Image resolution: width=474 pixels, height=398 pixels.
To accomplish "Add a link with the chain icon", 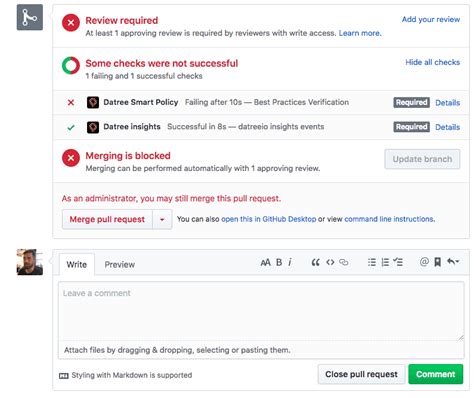I will tap(344, 262).
